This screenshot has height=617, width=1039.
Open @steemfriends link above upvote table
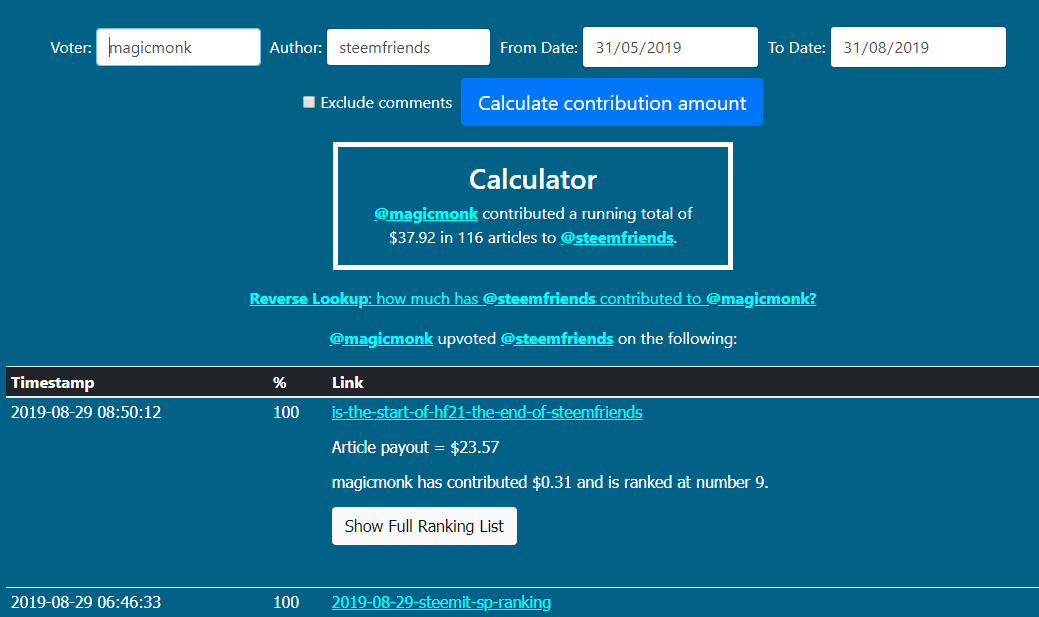coord(557,339)
